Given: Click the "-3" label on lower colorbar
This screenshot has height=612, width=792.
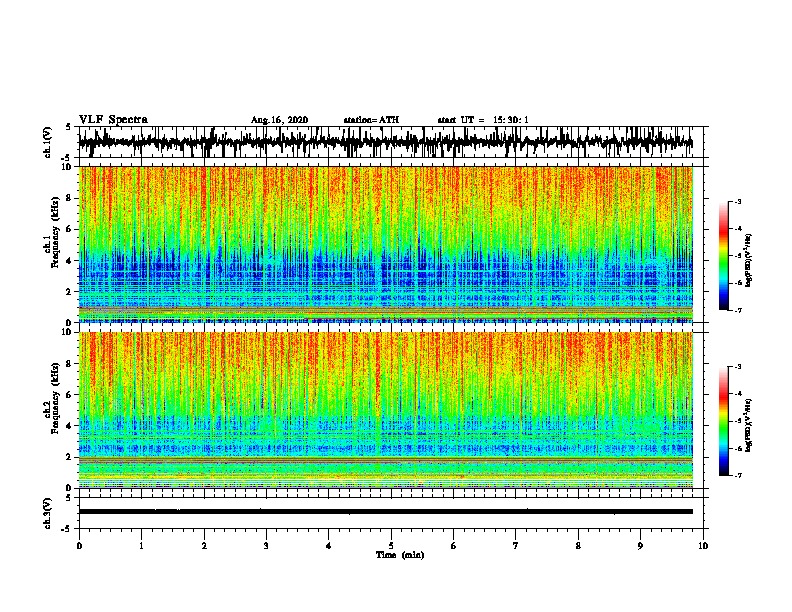Looking at the screenshot, I should (x=738, y=367).
